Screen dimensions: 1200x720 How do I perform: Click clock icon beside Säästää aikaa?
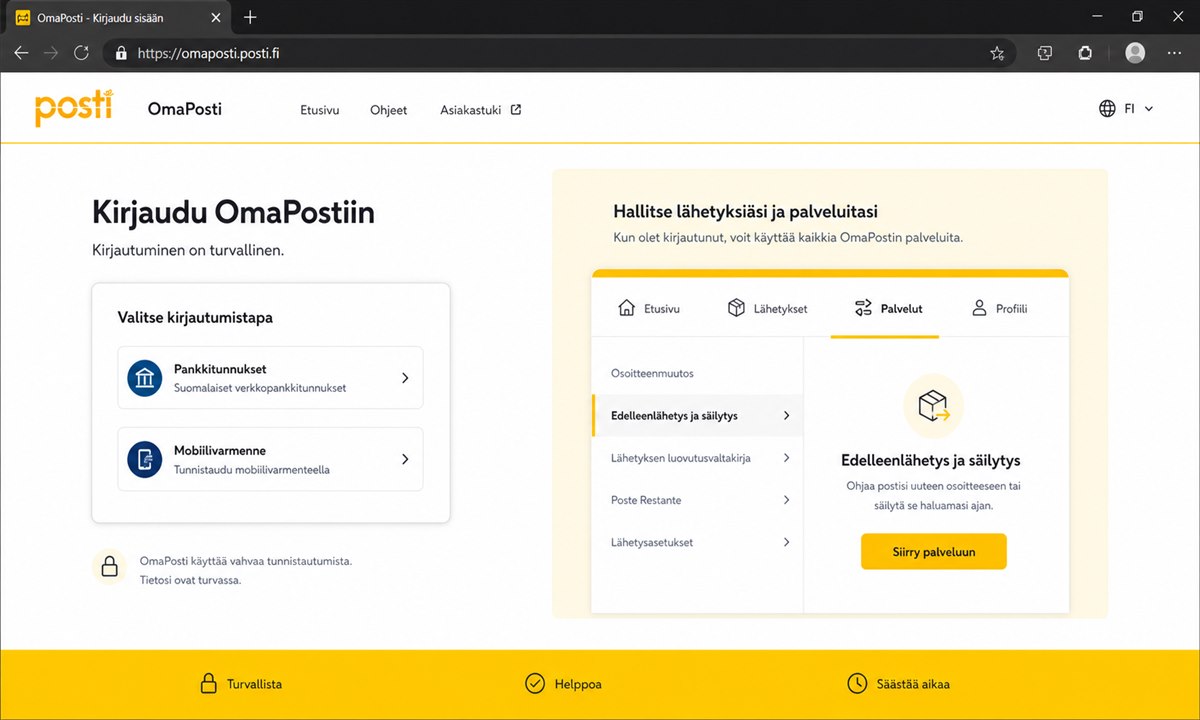pos(857,684)
